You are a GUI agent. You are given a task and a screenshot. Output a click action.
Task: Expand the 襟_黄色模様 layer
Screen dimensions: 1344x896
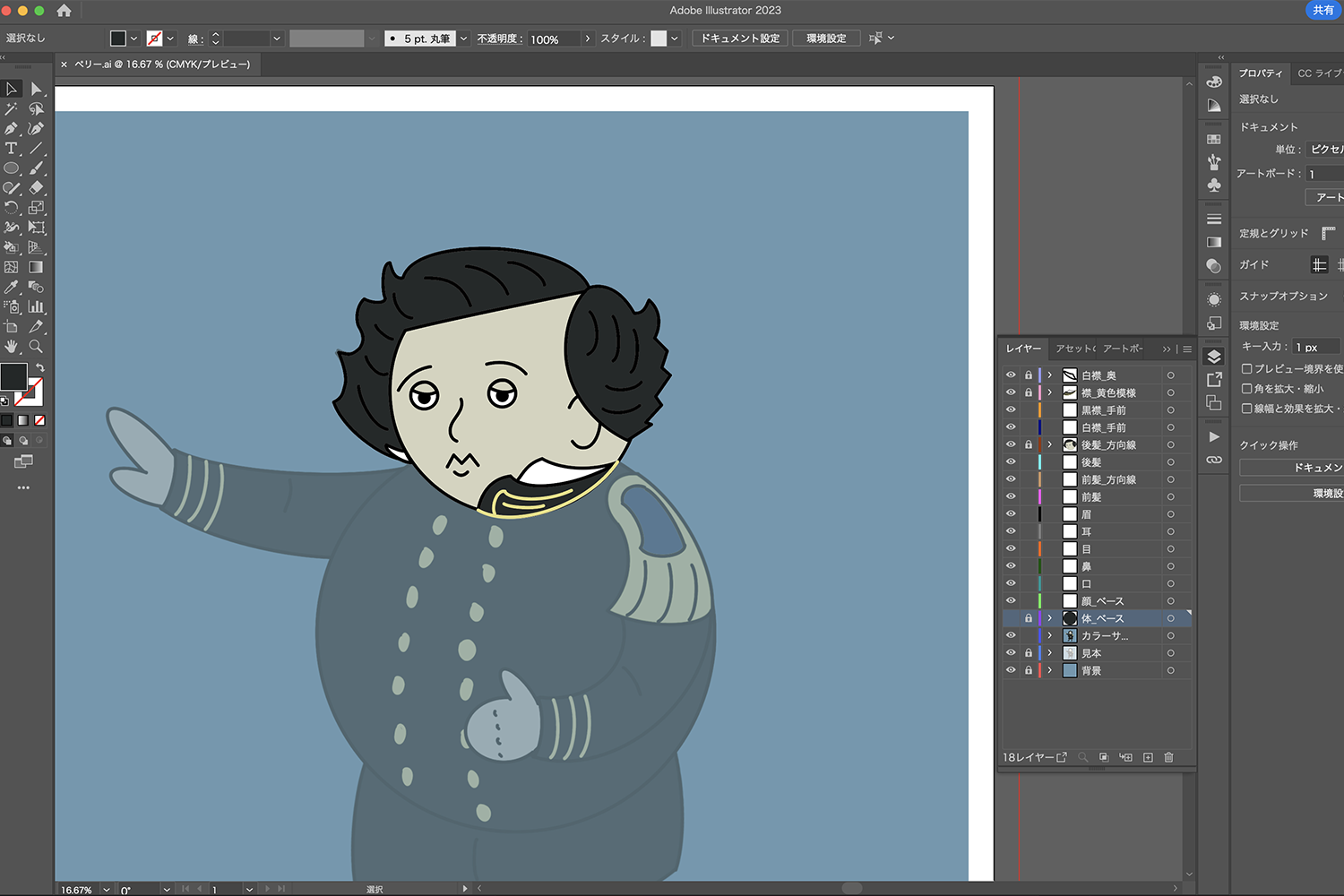point(1050,392)
